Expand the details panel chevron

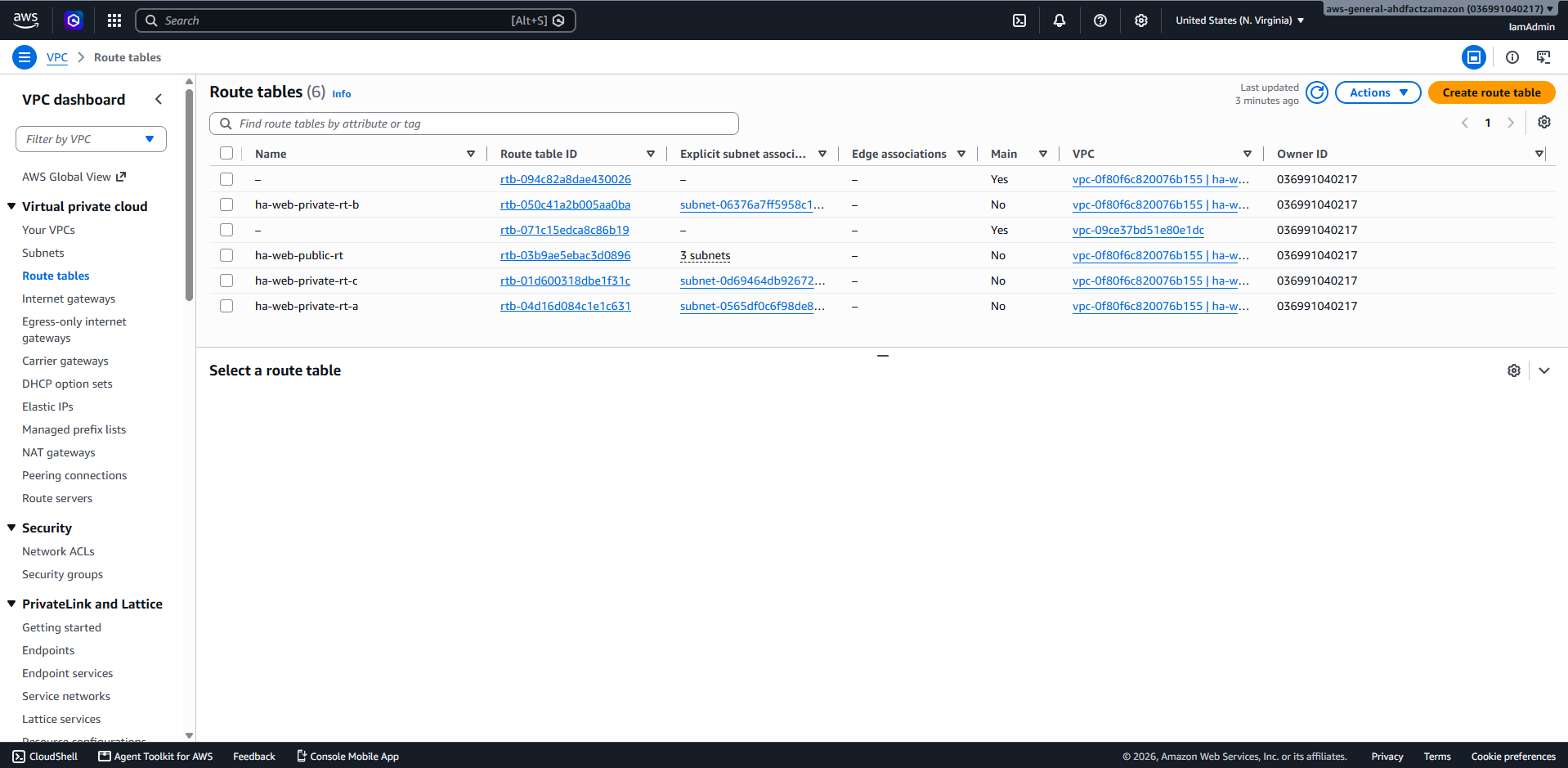1544,371
